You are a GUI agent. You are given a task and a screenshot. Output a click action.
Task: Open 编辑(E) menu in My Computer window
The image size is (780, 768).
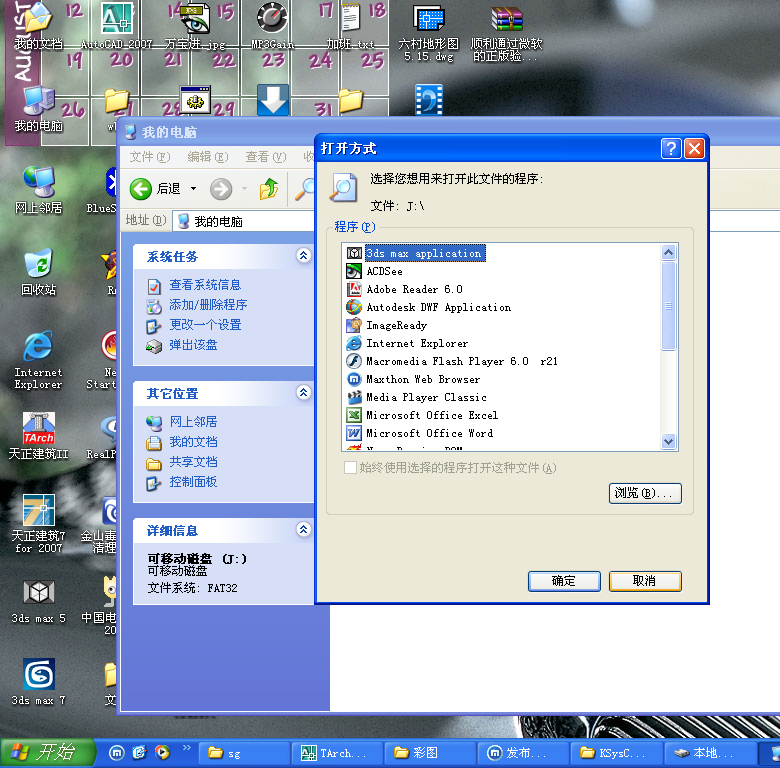(x=207, y=157)
